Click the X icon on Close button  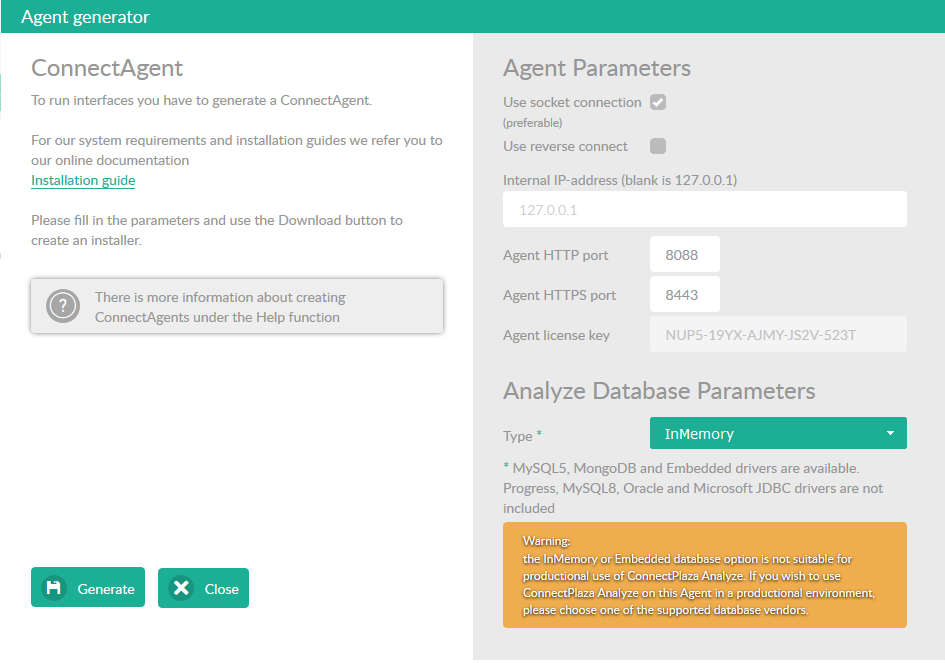click(181, 588)
